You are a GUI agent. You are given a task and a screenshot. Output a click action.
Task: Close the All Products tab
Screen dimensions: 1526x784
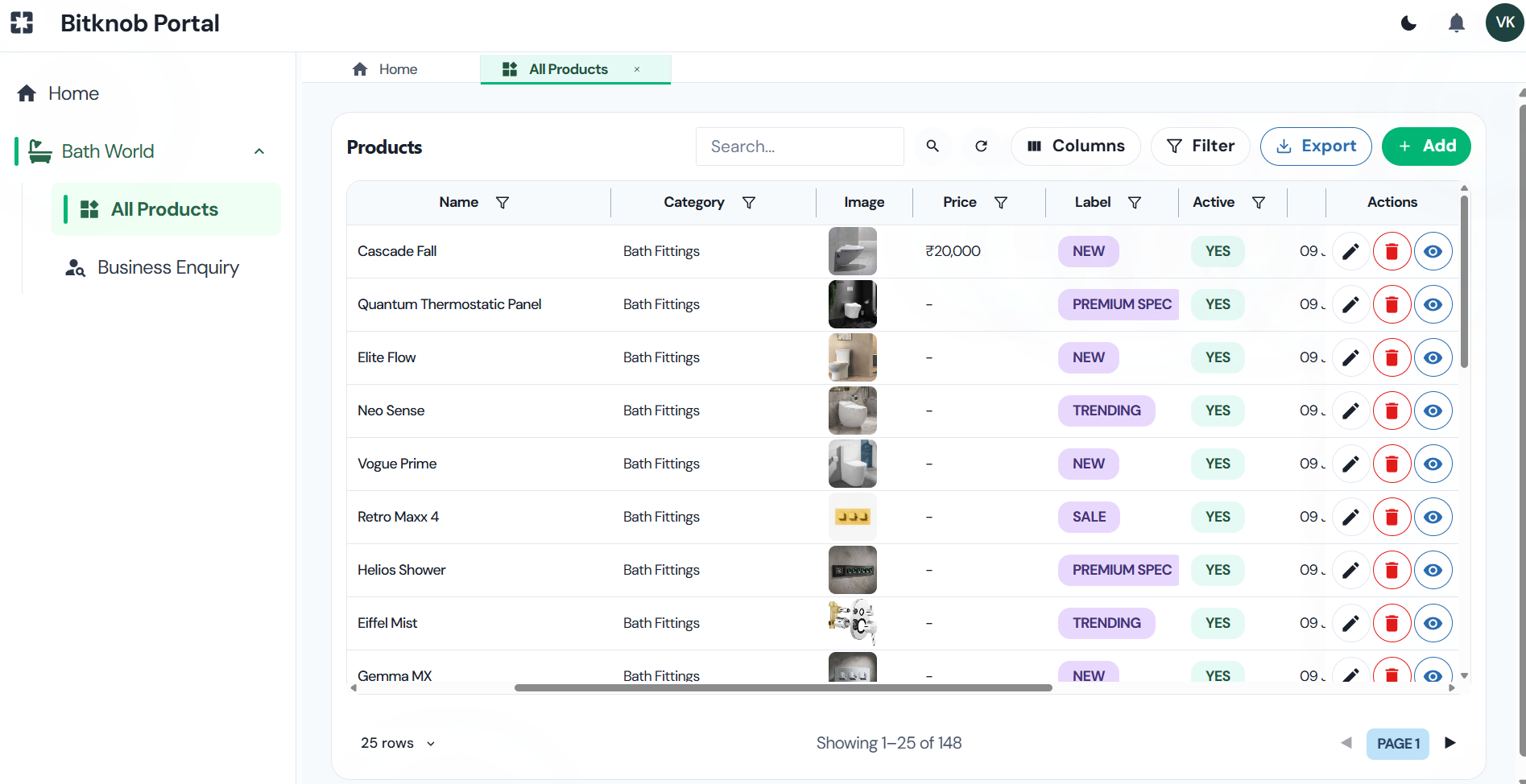pyautogui.click(x=637, y=69)
